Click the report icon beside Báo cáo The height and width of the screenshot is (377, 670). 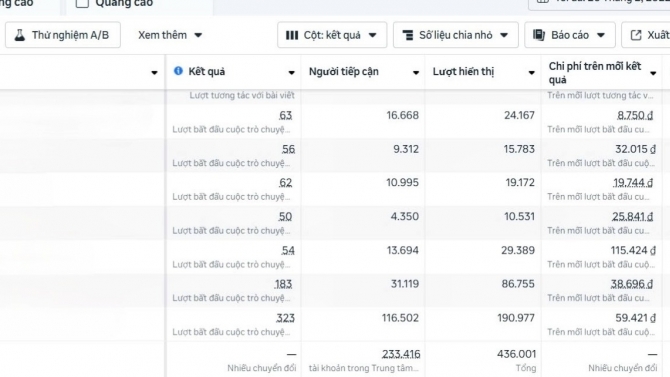pos(539,35)
